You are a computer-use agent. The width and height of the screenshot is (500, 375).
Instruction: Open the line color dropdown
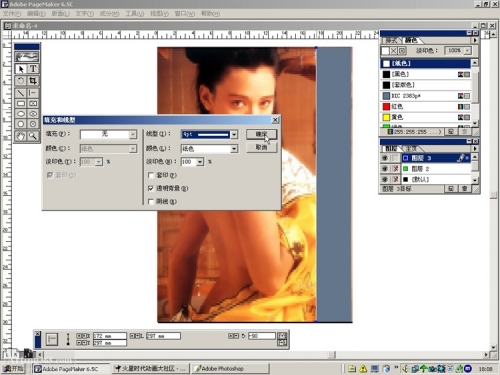(234, 149)
